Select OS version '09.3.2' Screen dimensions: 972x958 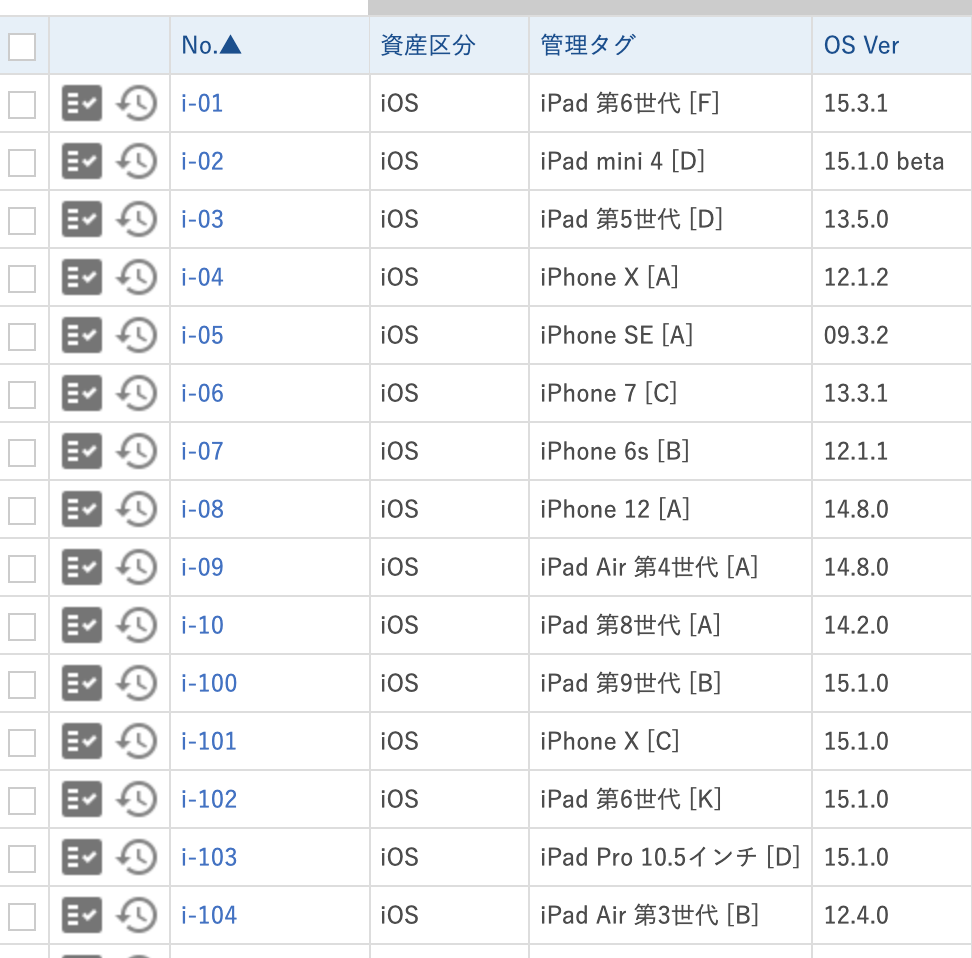click(855, 335)
